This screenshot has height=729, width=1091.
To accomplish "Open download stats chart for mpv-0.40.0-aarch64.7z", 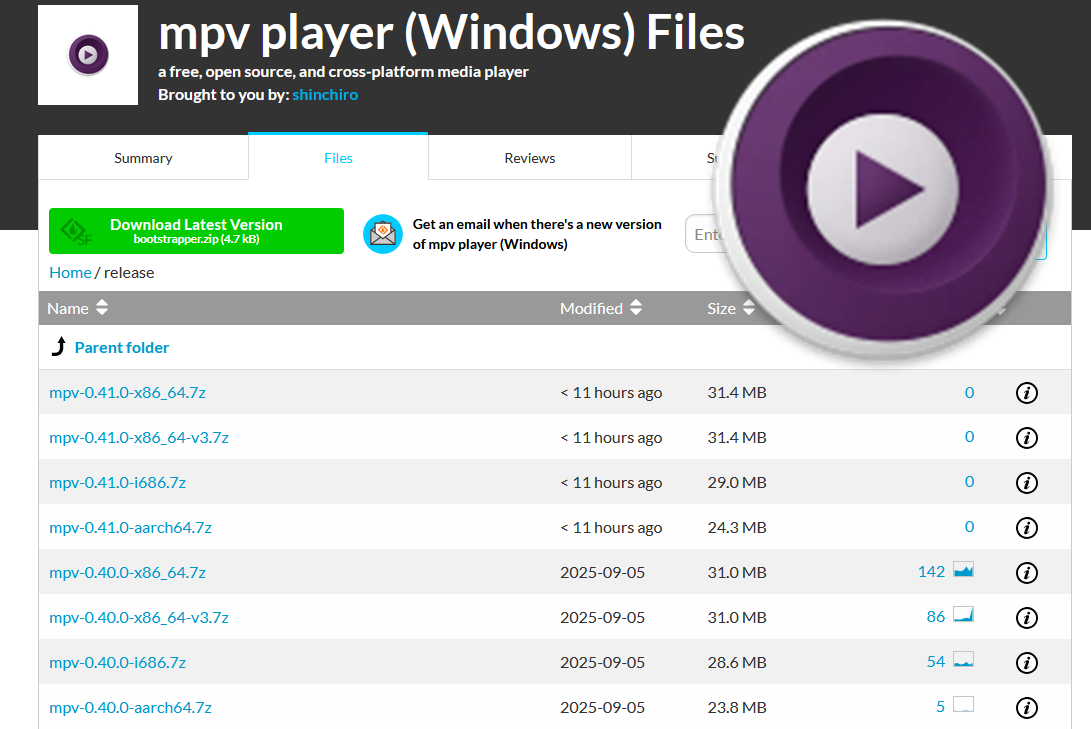I will [964, 705].
